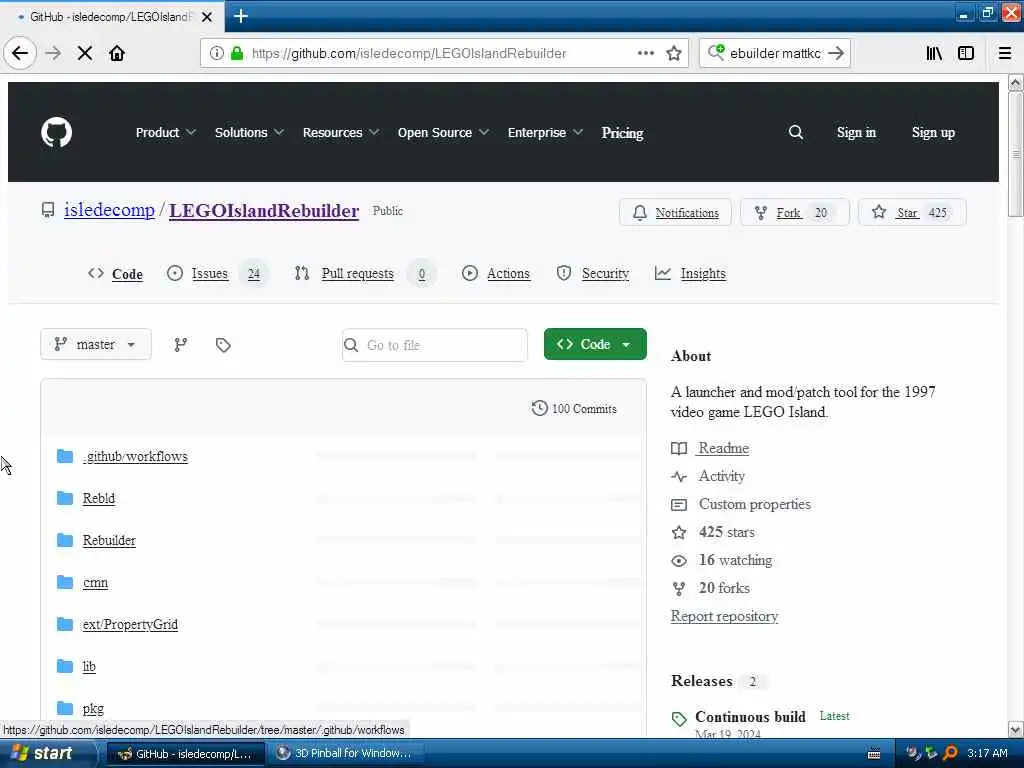Click the cmn folder icon

pos(65,582)
